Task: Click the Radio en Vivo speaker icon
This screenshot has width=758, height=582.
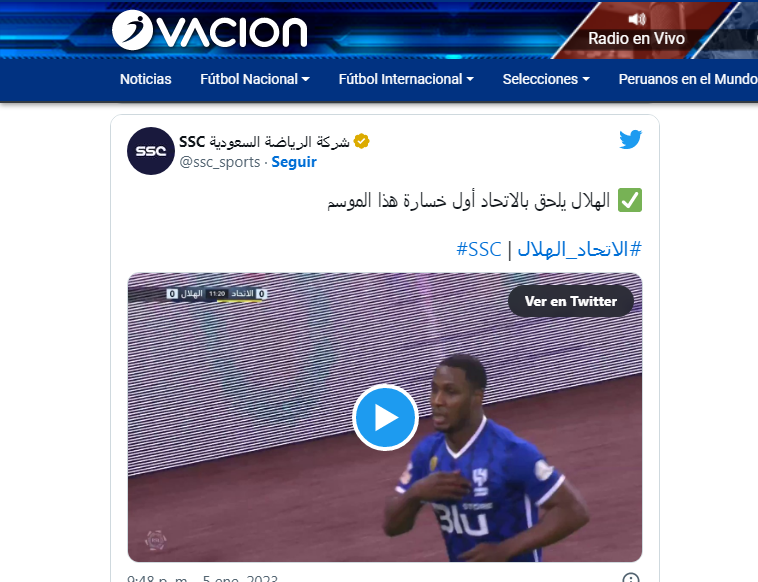Action: pos(637,19)
